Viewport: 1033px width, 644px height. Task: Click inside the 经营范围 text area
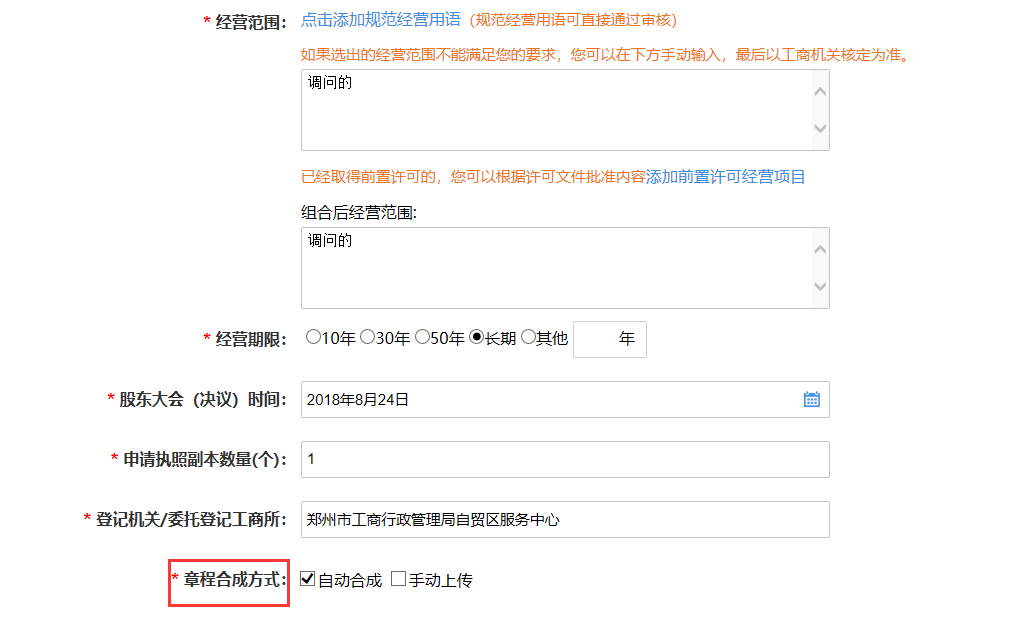click(550, 110)
